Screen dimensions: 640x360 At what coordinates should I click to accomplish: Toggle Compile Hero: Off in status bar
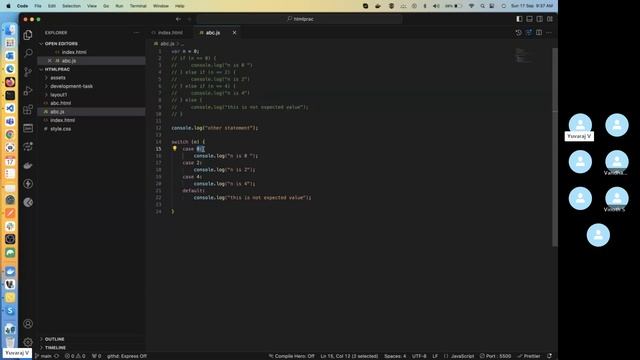(291, 356)
